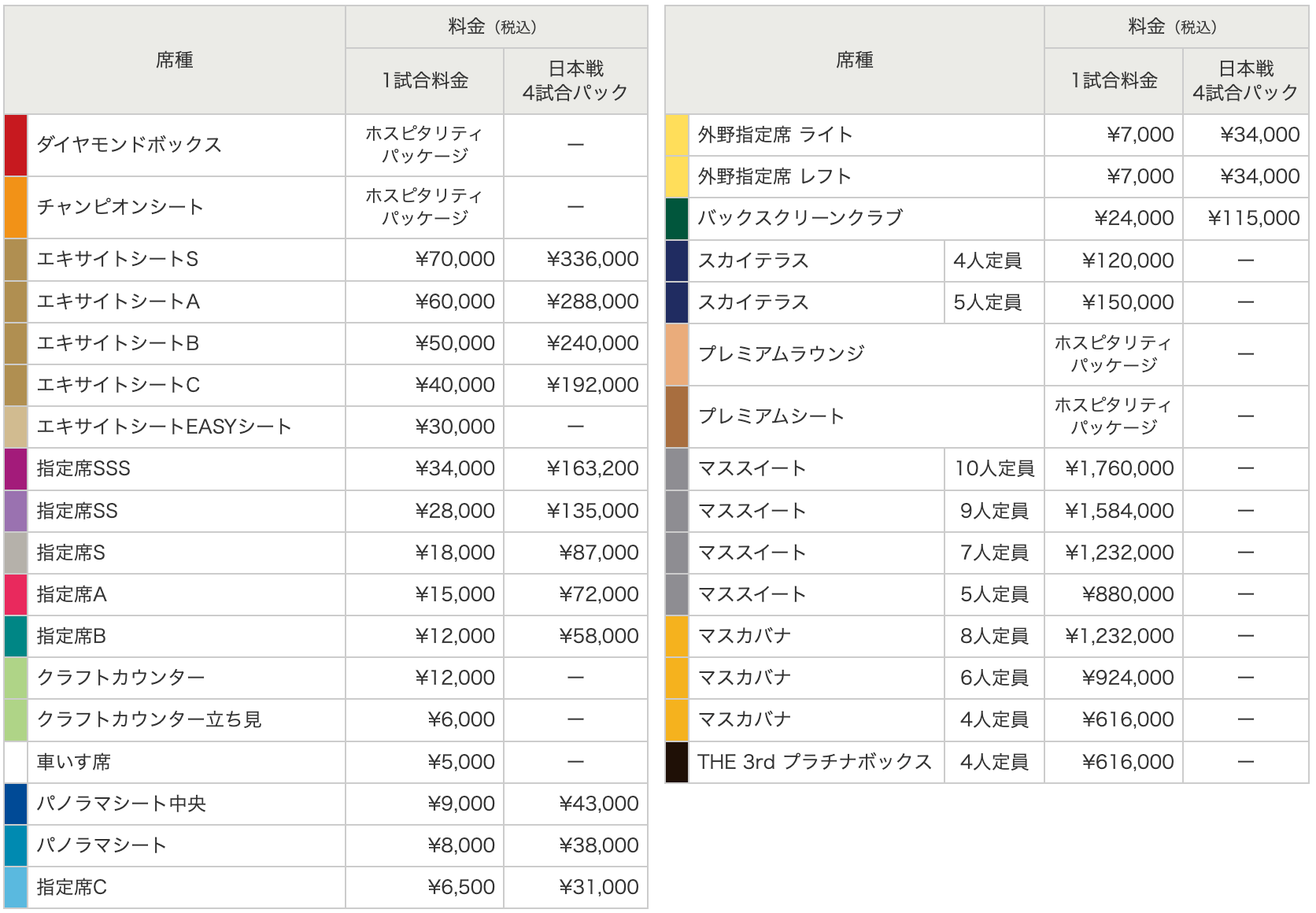Click the ¥115,000 バックスクリーンクラブ pack price
Screen dimensions: 1316x913
coord(1253,218)
